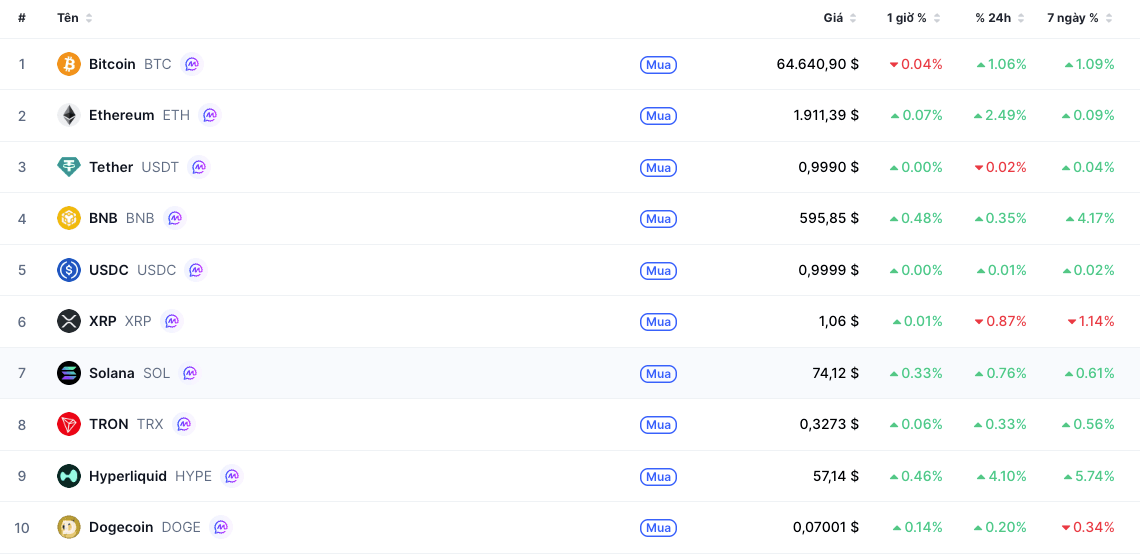The image size is (1140, 554).
Task: Click the Mua button for BNB
Action: tap(659, 219)
